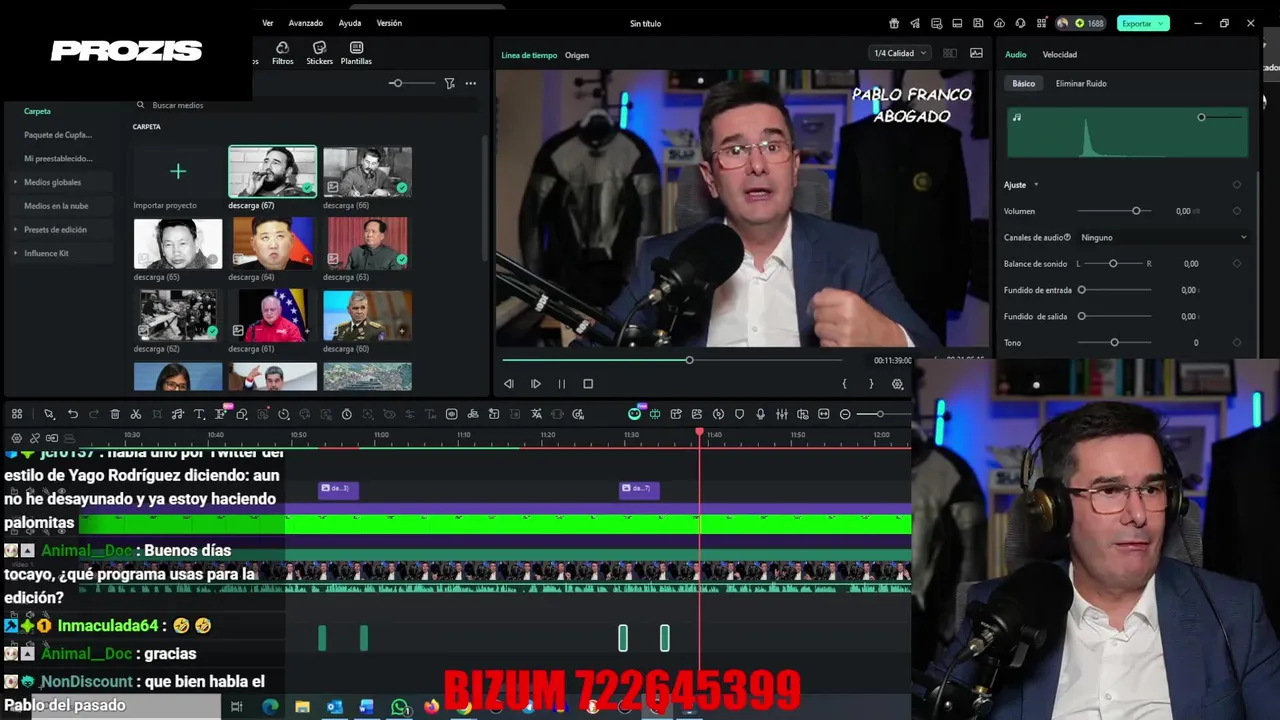Image resolution: width=1280 pixels, height=720 pixels.
Task: Toggle the timeline link chain icon
Action: [34, 438]
